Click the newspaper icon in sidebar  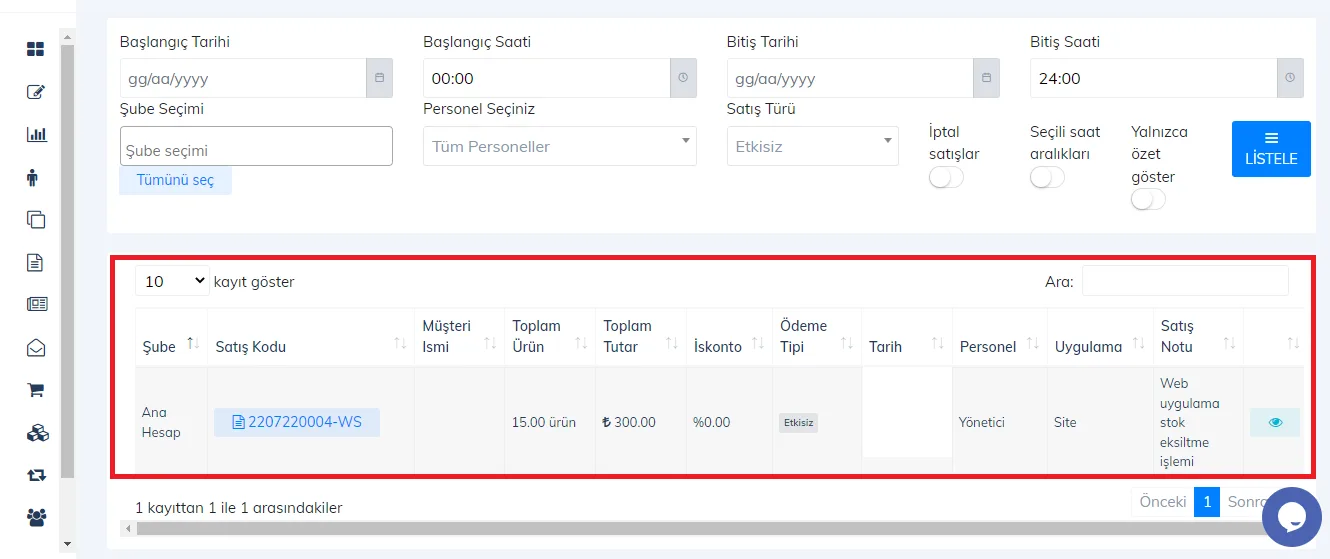point(37,305)
